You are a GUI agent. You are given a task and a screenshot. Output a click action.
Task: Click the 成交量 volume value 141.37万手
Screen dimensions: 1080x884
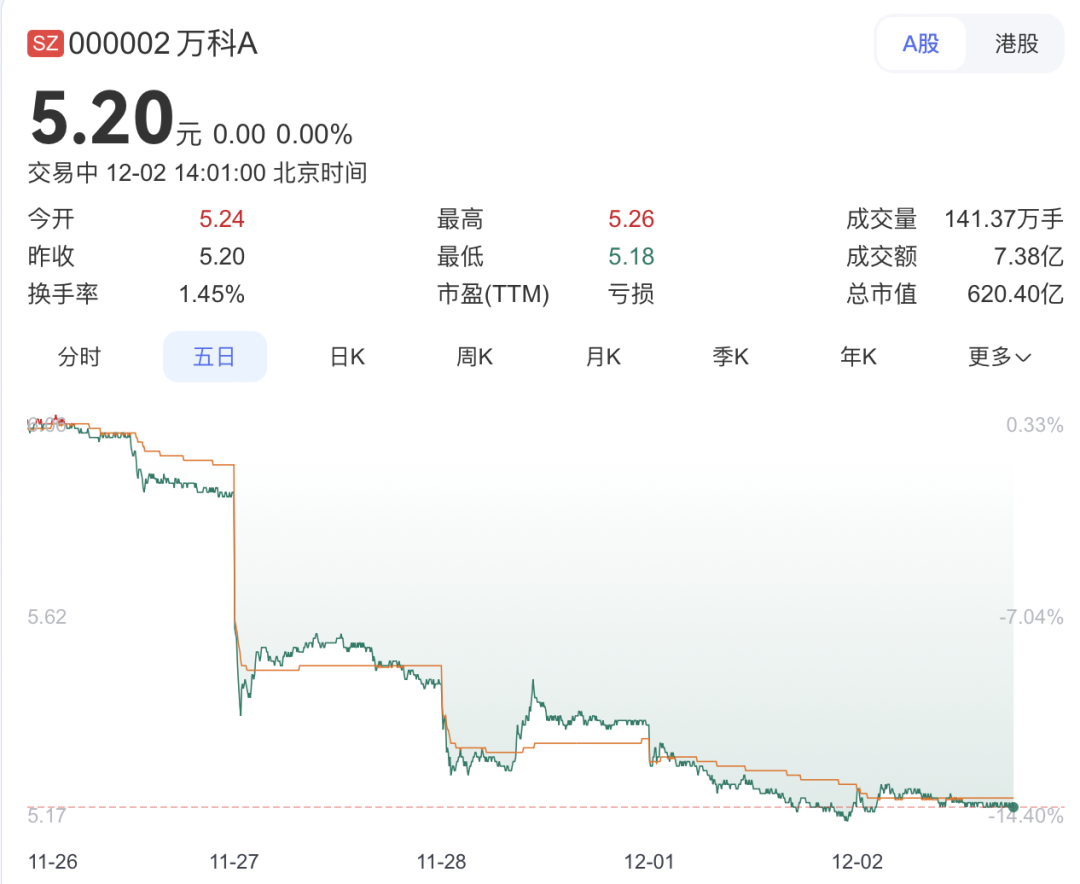coord(1004,218)
